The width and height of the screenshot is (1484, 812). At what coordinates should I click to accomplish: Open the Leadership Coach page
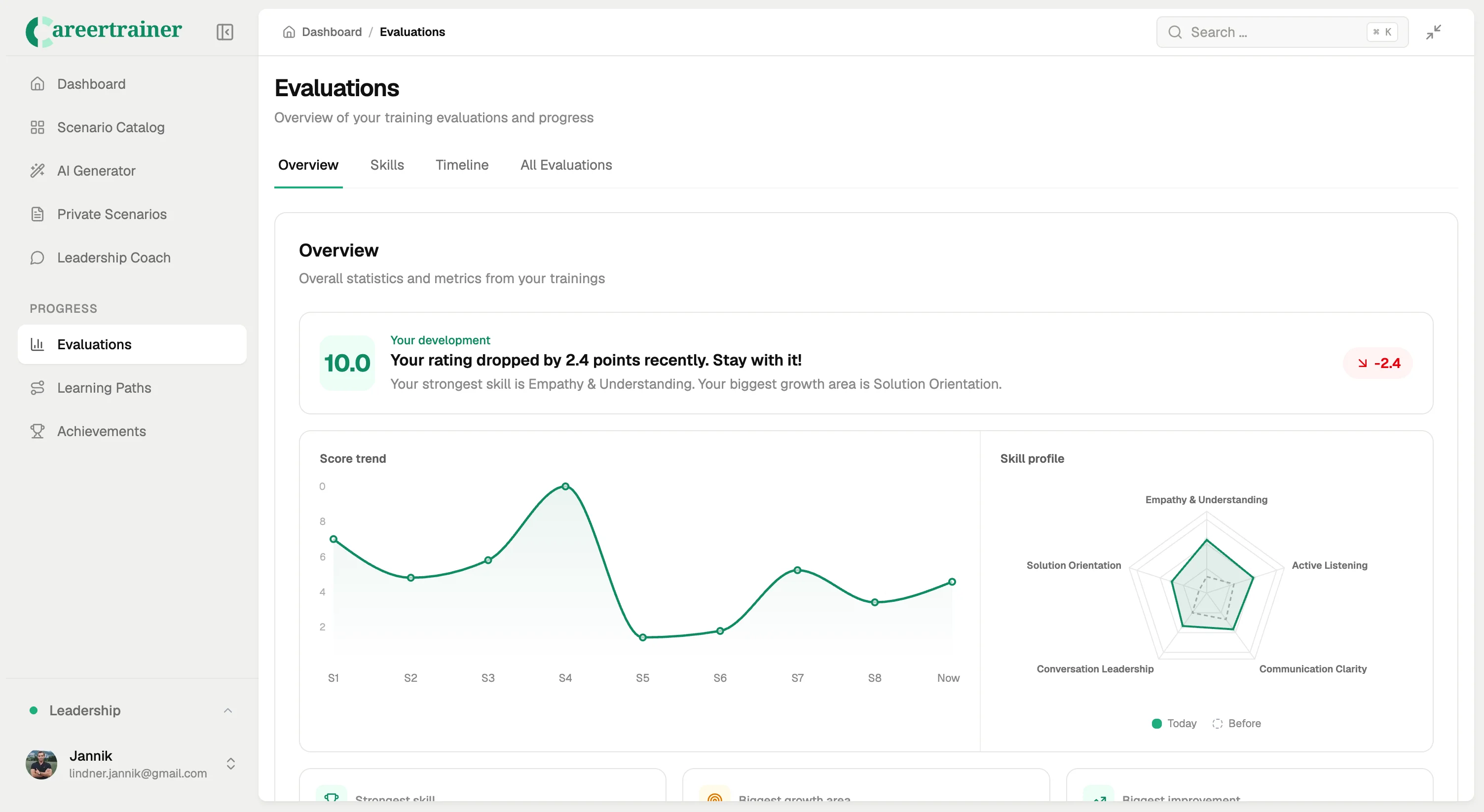coord(132,258)
